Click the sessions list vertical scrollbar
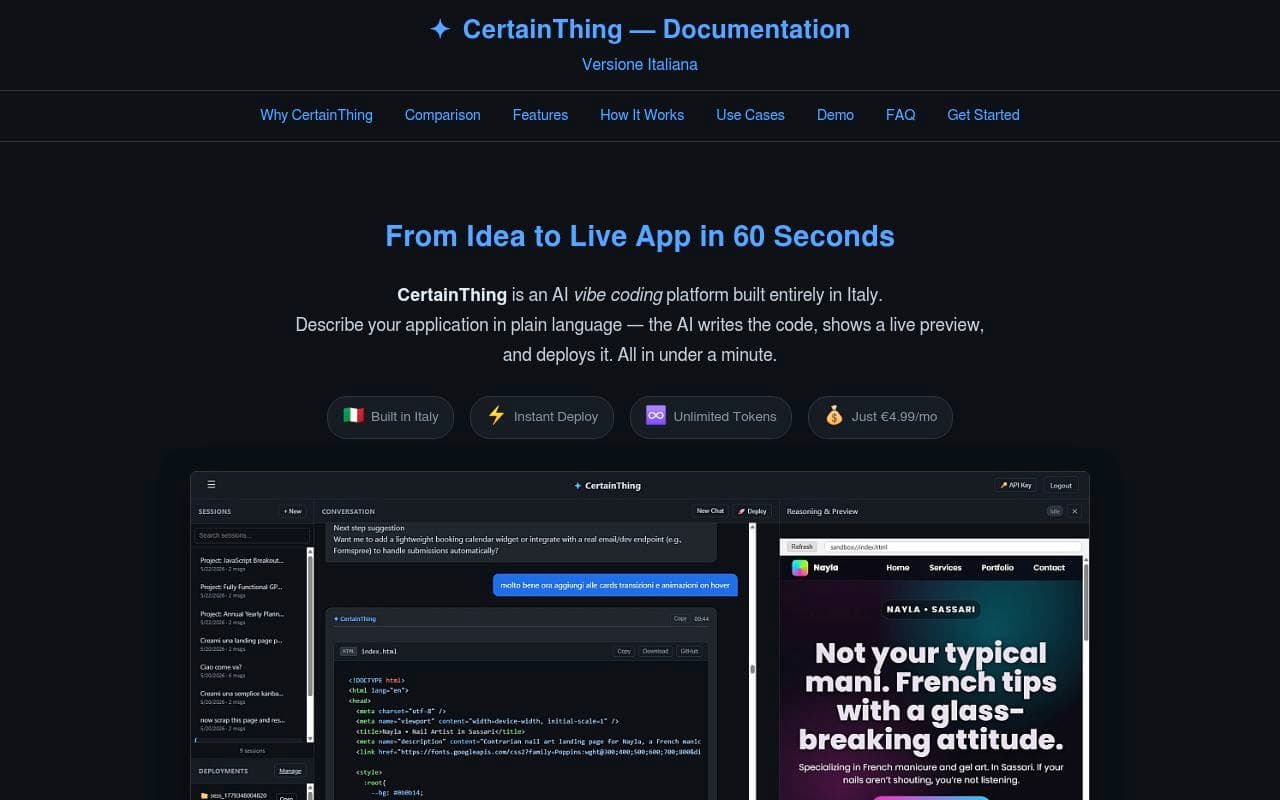Screen dimensions: 1280x800 (309, 644)
